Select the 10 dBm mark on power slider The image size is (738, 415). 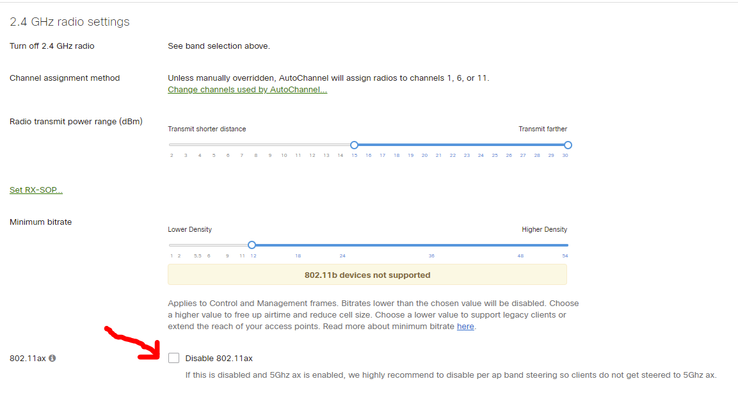point(284,155)
